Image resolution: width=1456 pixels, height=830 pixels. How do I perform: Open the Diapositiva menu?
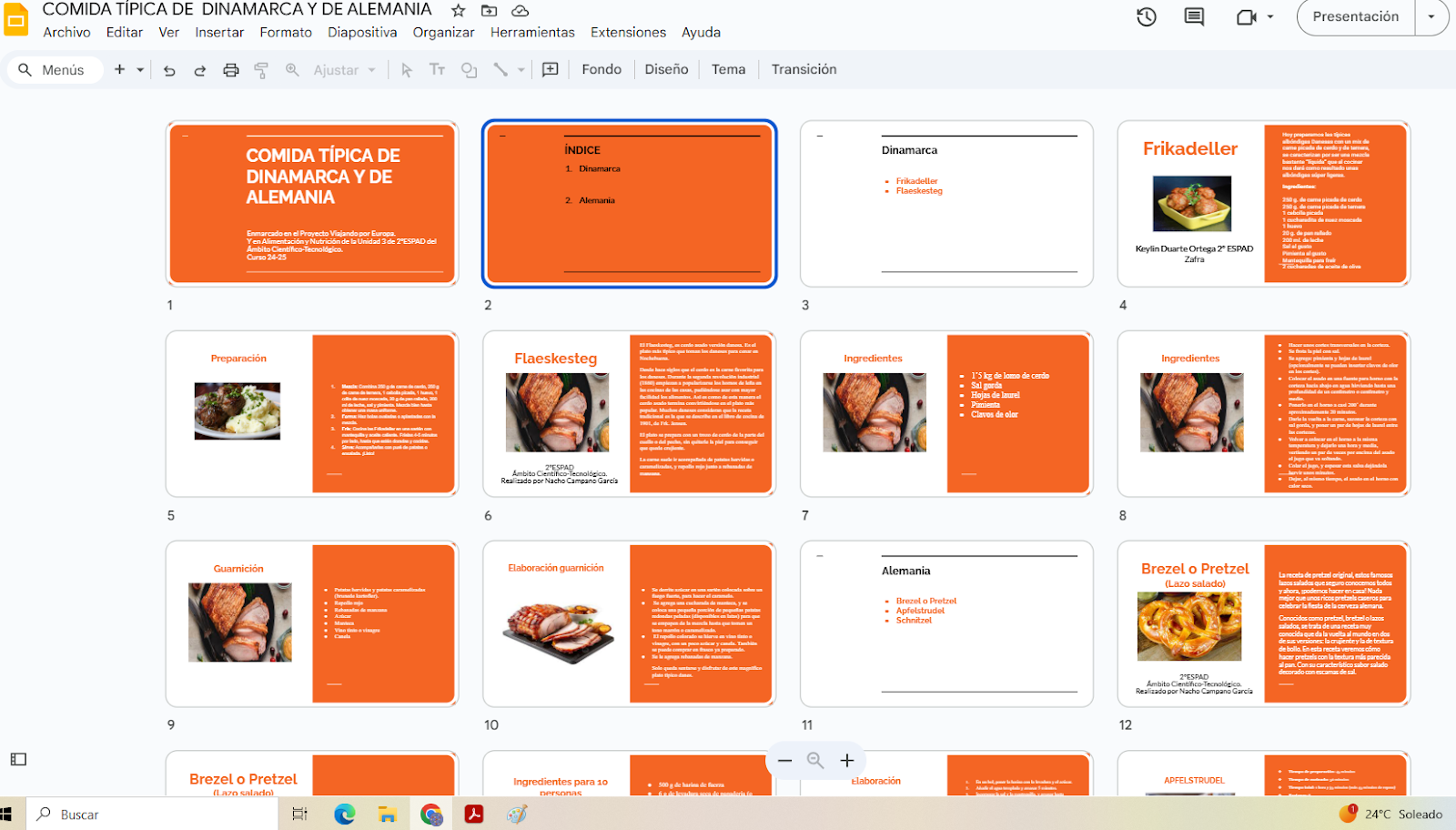point(362,32)
